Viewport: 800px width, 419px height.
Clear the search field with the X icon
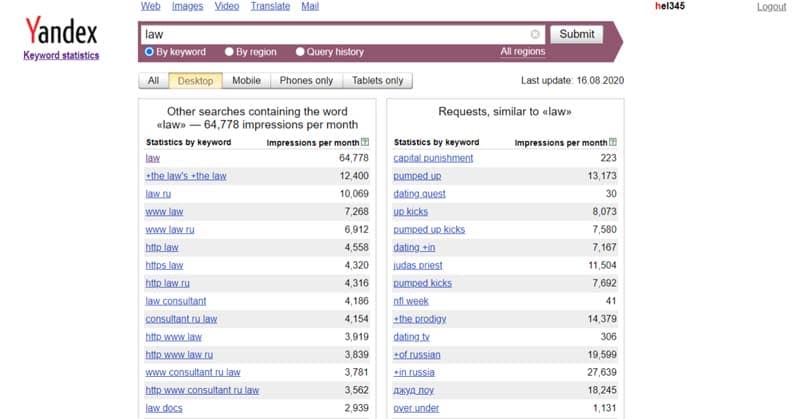pos(535,34)
